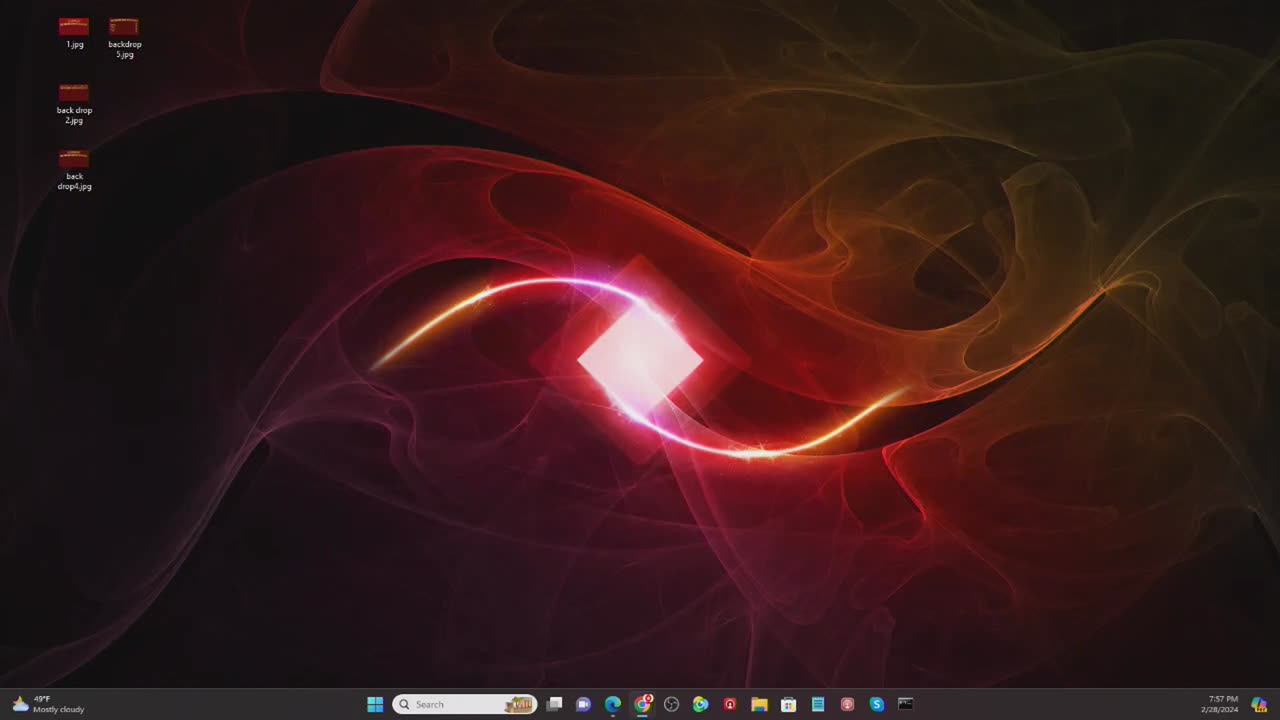Open File Explorer from the taskbar
1280x720 pixels.
click(759, 704)
